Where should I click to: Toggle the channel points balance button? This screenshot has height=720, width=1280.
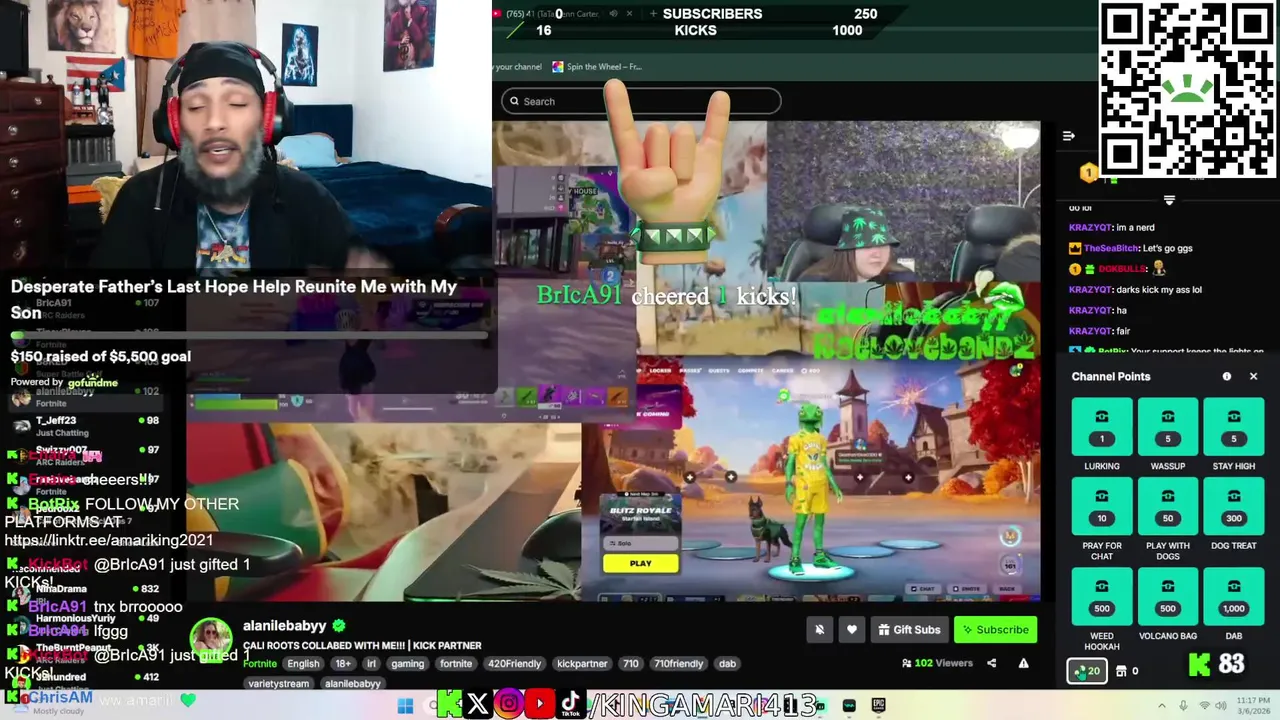(x=1086, y=671)
